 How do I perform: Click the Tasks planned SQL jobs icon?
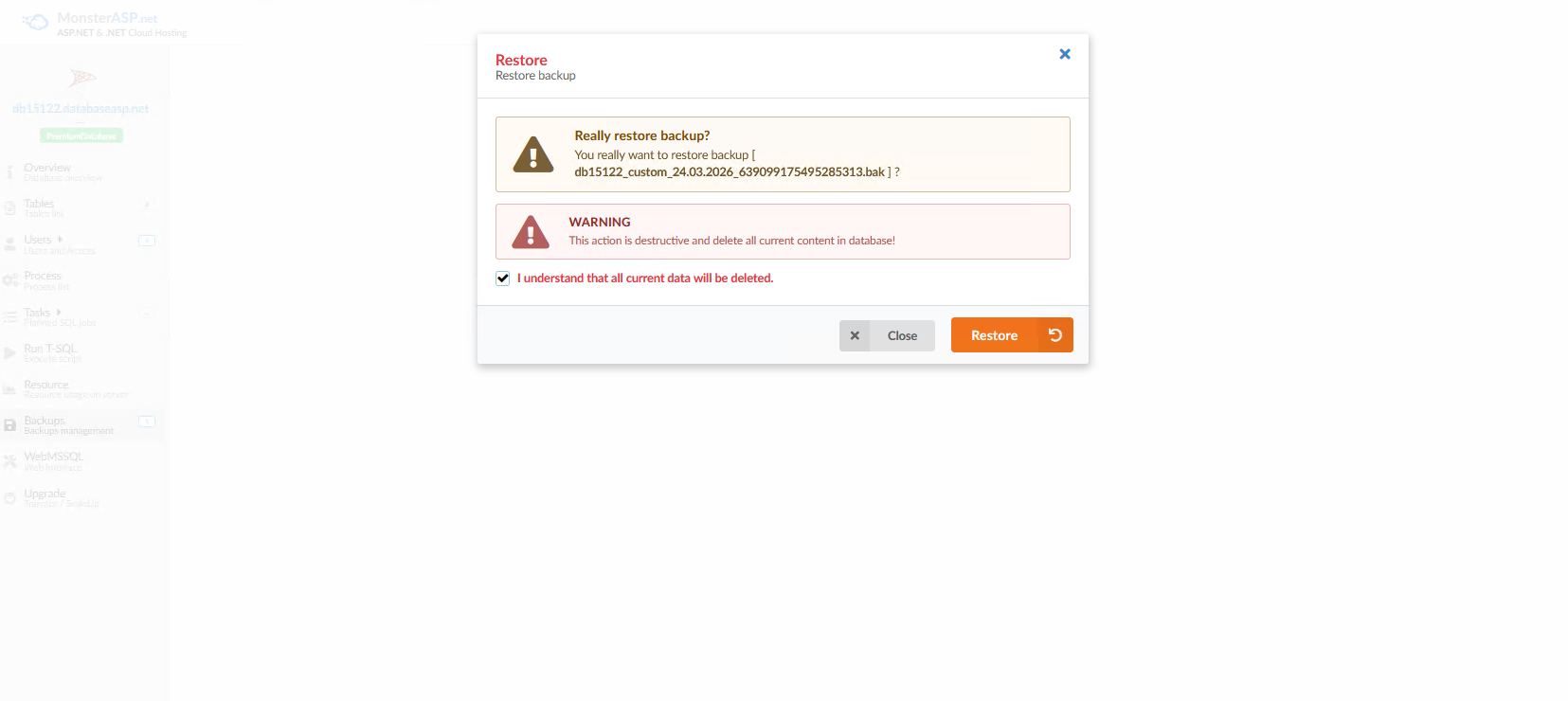click(x=9, y=316)
